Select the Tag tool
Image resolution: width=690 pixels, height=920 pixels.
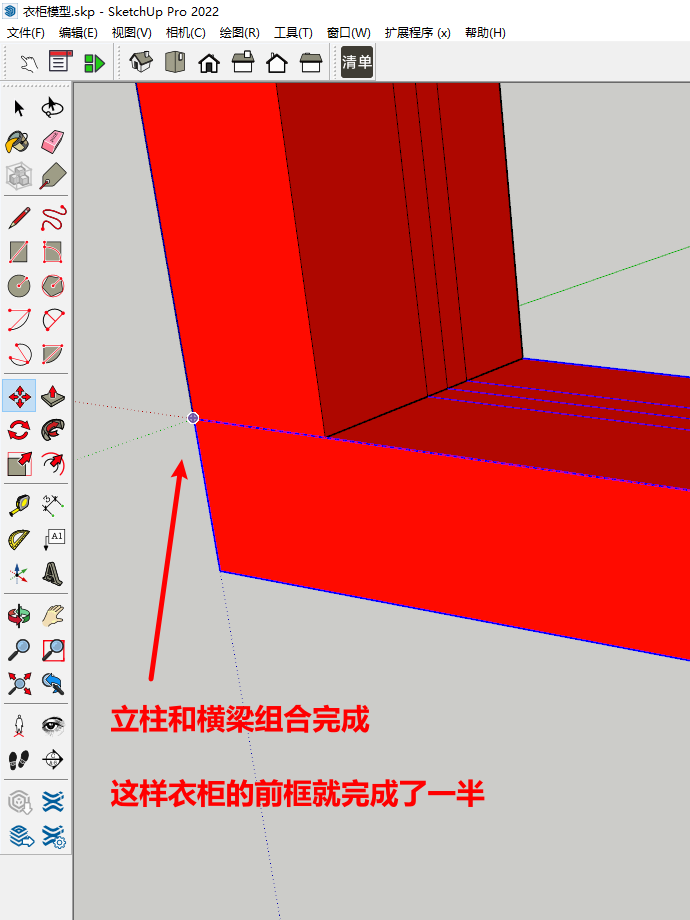pyautogui.click(x=53, y=176)
